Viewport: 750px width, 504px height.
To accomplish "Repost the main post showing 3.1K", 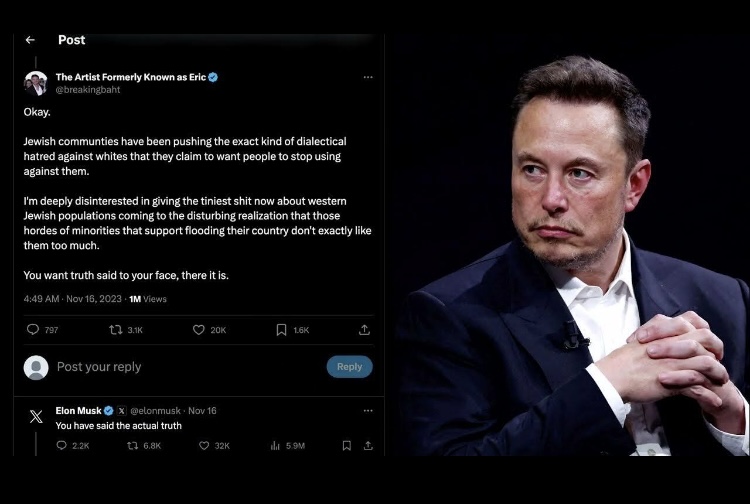I will coord(126,330).
